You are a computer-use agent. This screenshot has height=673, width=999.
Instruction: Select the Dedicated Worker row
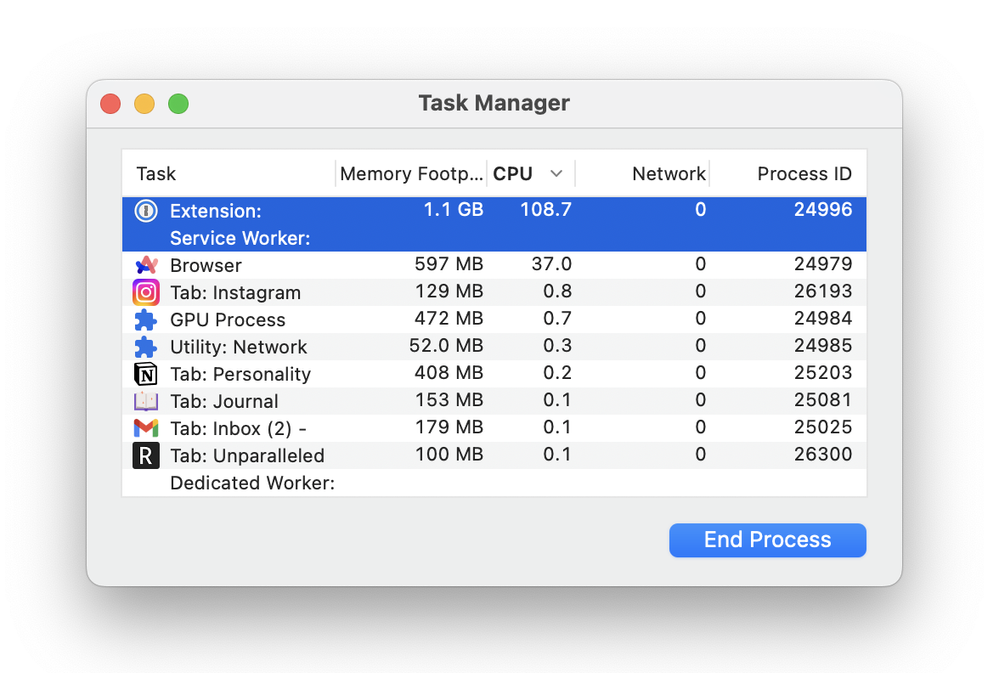[252, 483]
